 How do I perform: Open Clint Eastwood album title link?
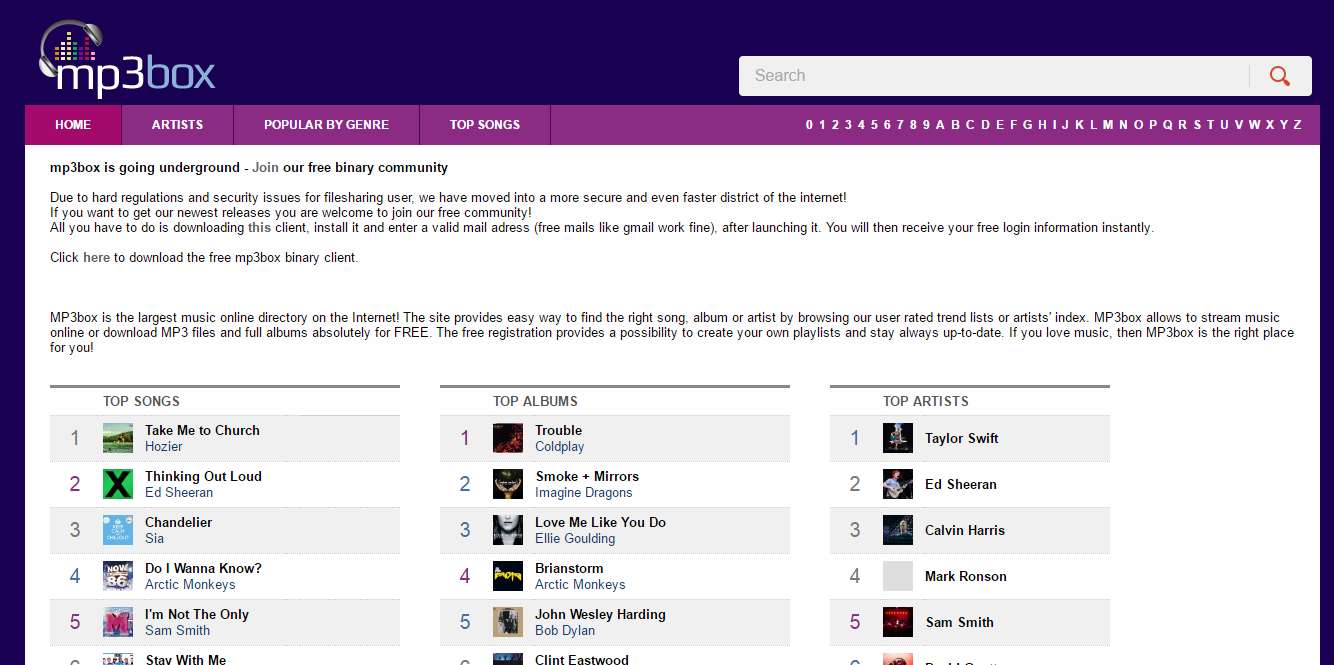582,659
